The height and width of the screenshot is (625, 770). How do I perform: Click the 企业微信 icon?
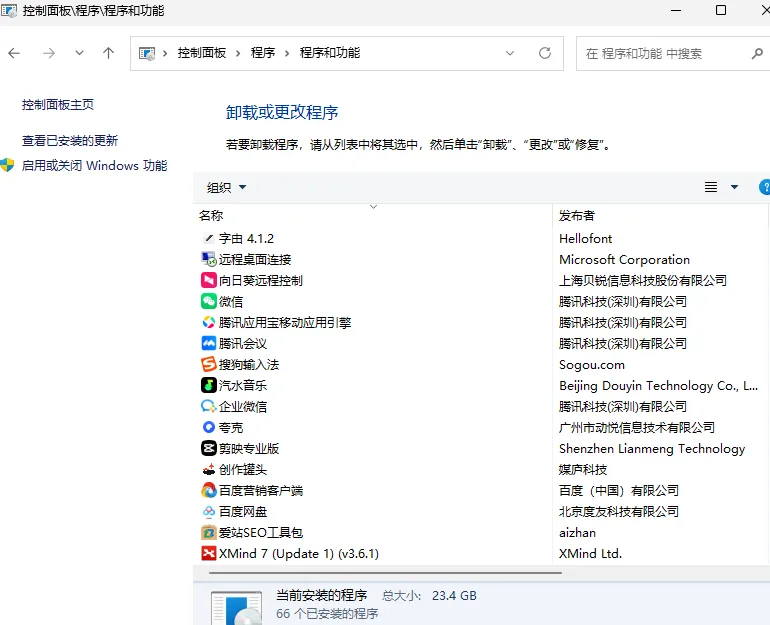click(x=209, y=407)
